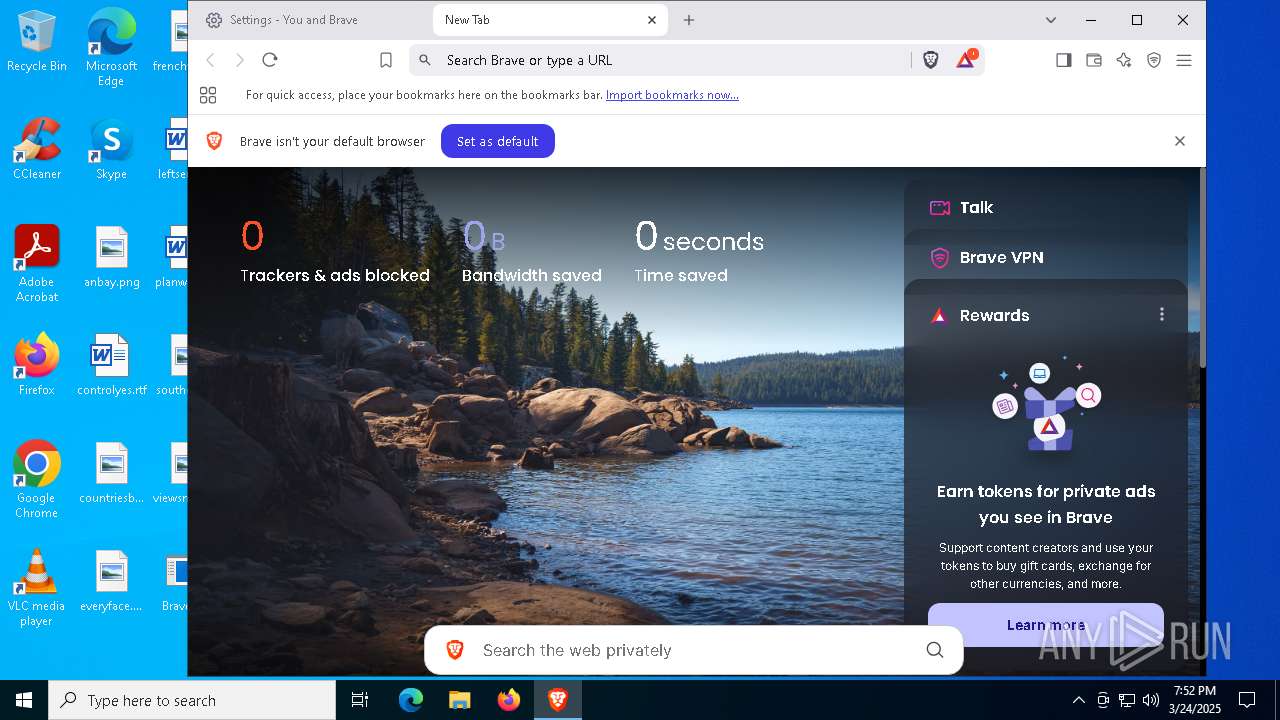This screenshot has height=720, width=1280.
Task: Open a new tab with plus button
Action: point(689,20)
